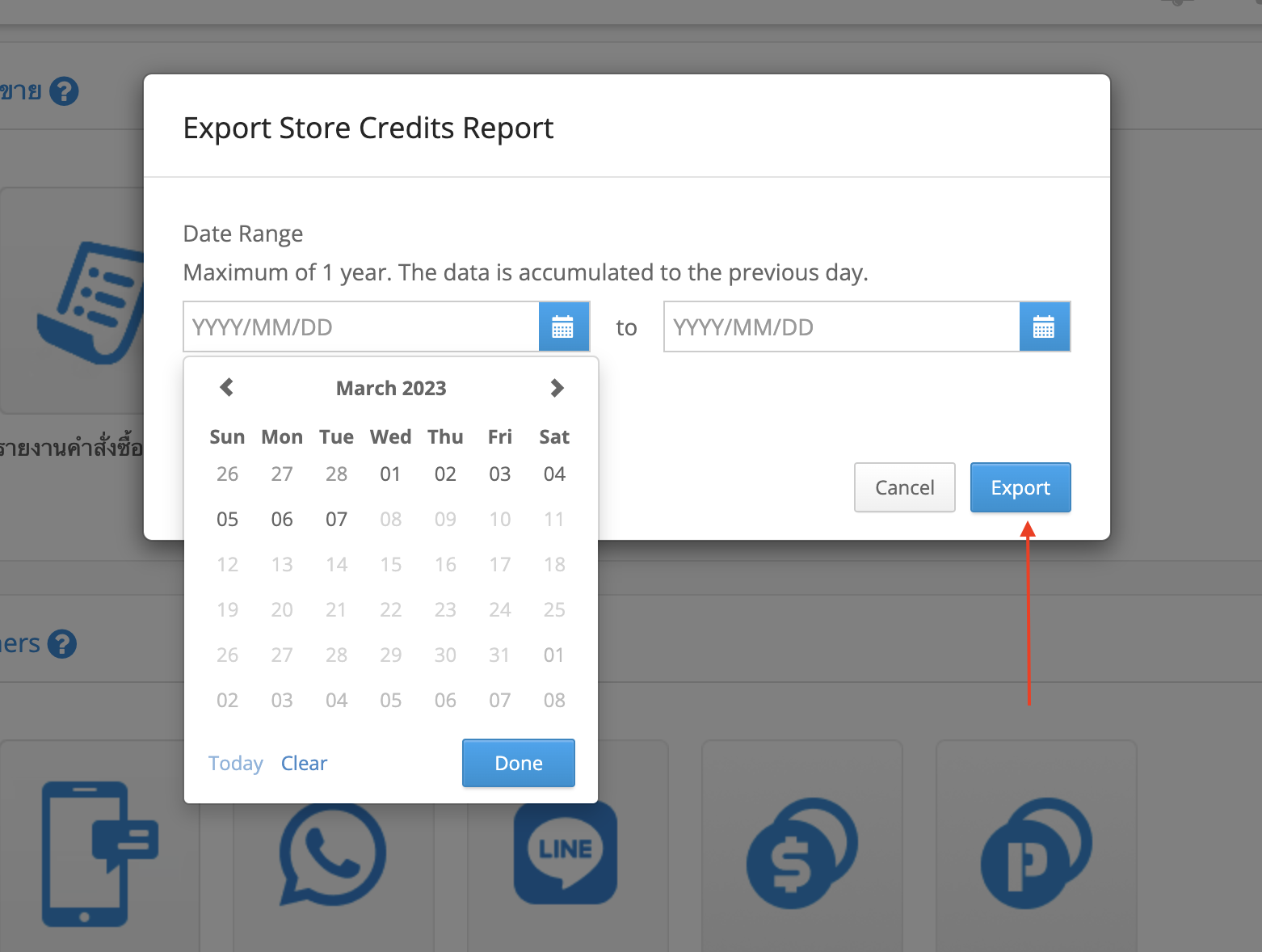Open the end date calendar picker icon

pos(1045,326)
